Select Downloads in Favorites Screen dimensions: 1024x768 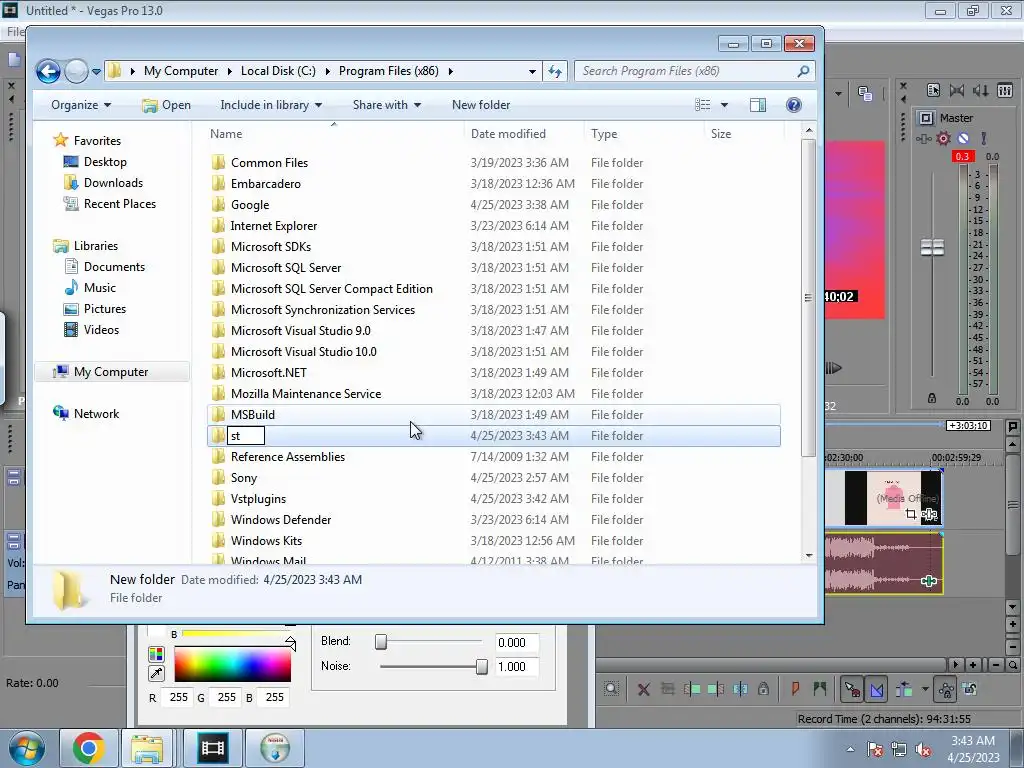[x=113, y=183]
